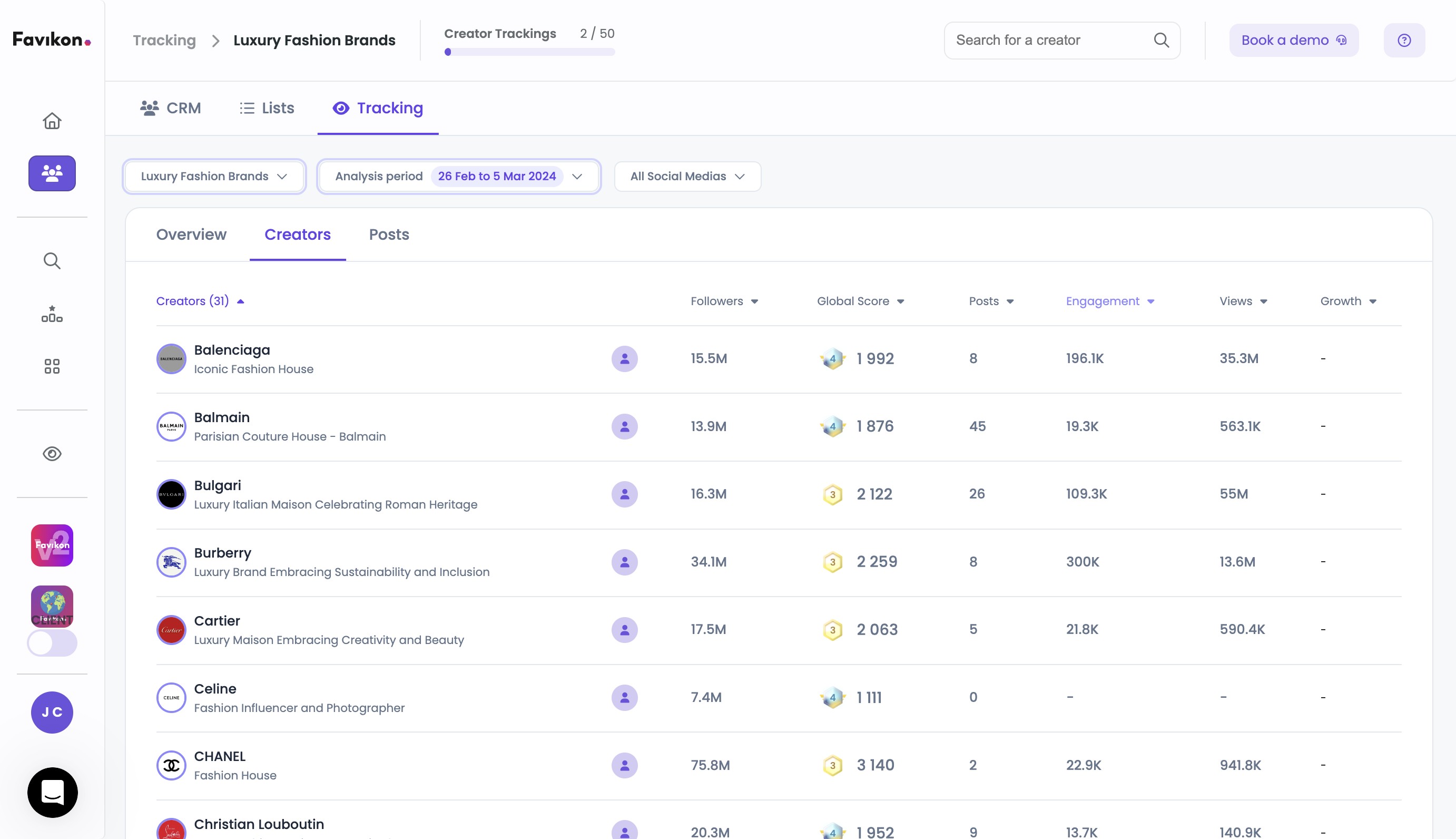This screenshot has height=839, width=1456.
Task: Click the sidebar search magnifier icon
Action: pos(52,260)
